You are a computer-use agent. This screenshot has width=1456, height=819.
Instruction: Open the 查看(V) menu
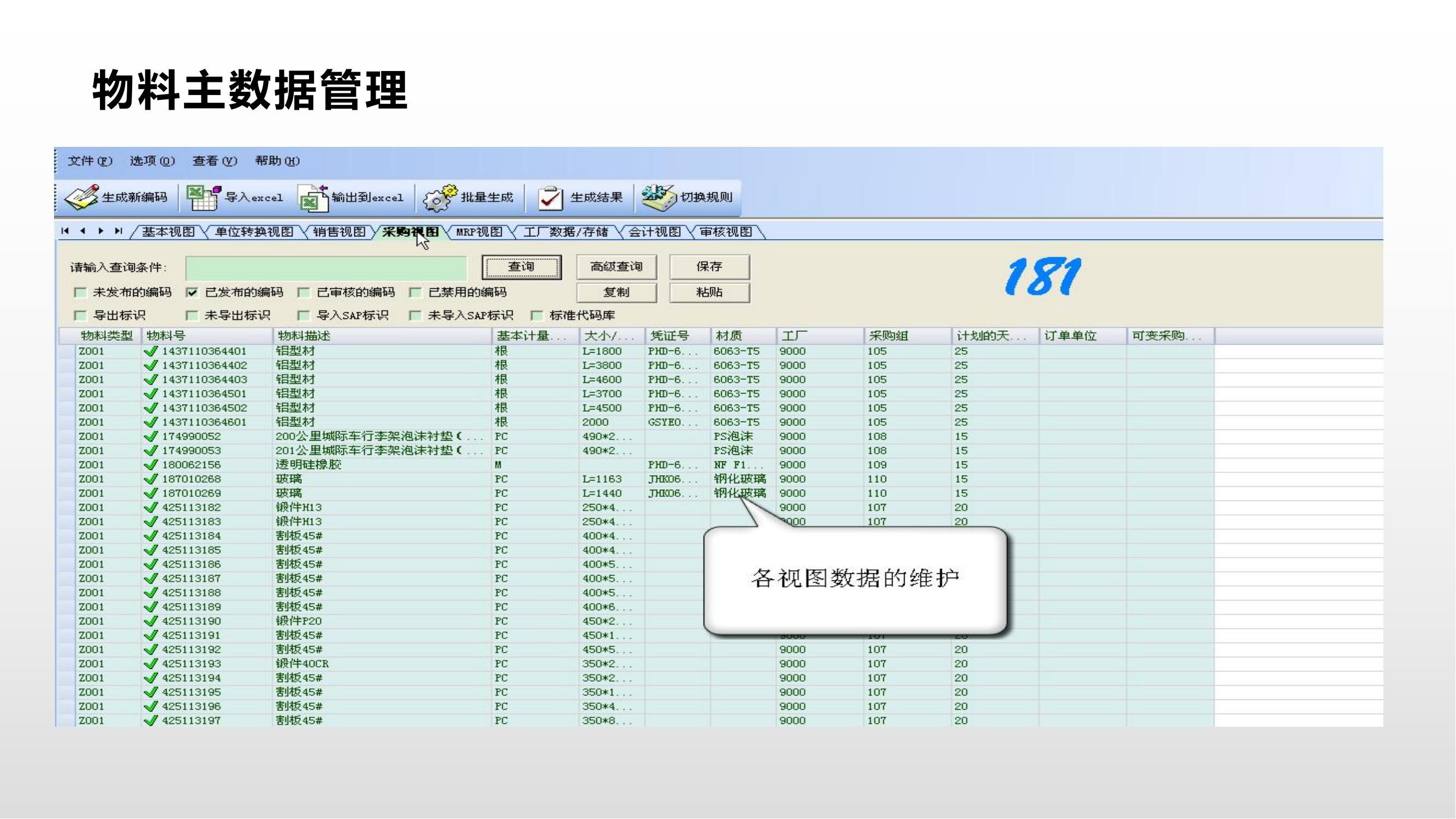[215, 161]
